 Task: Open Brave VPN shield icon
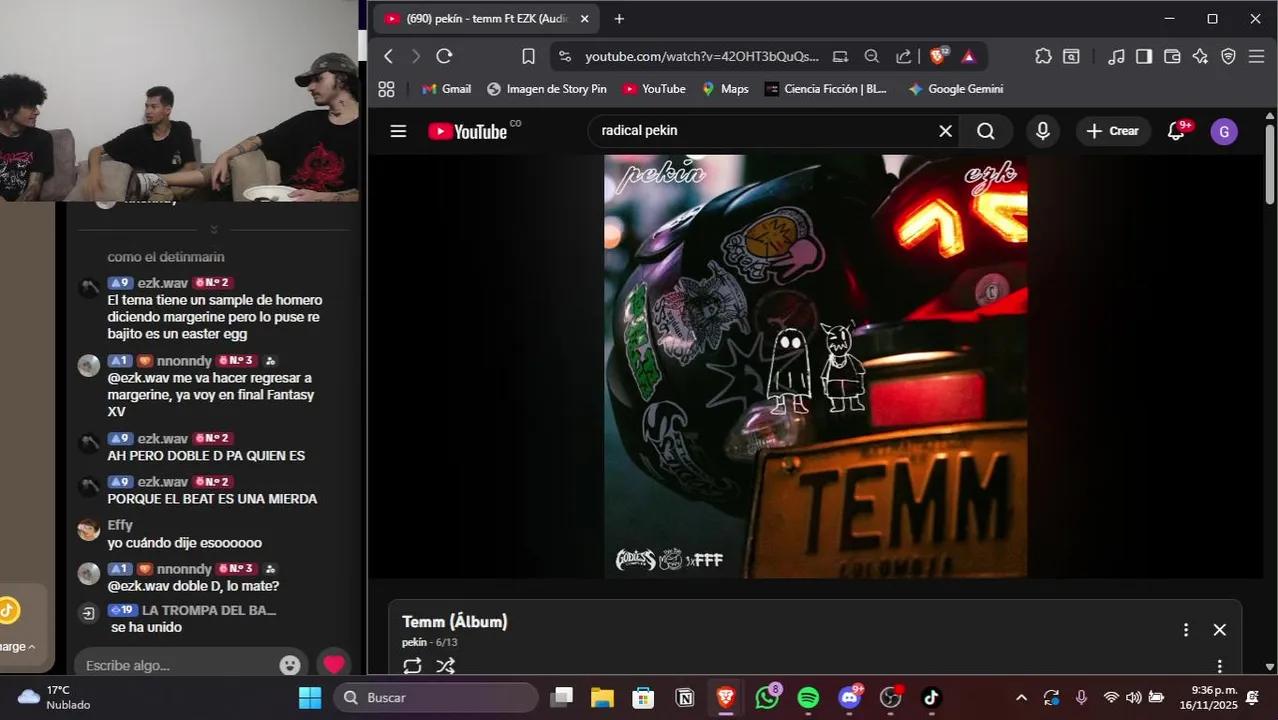coord(1228,56)
